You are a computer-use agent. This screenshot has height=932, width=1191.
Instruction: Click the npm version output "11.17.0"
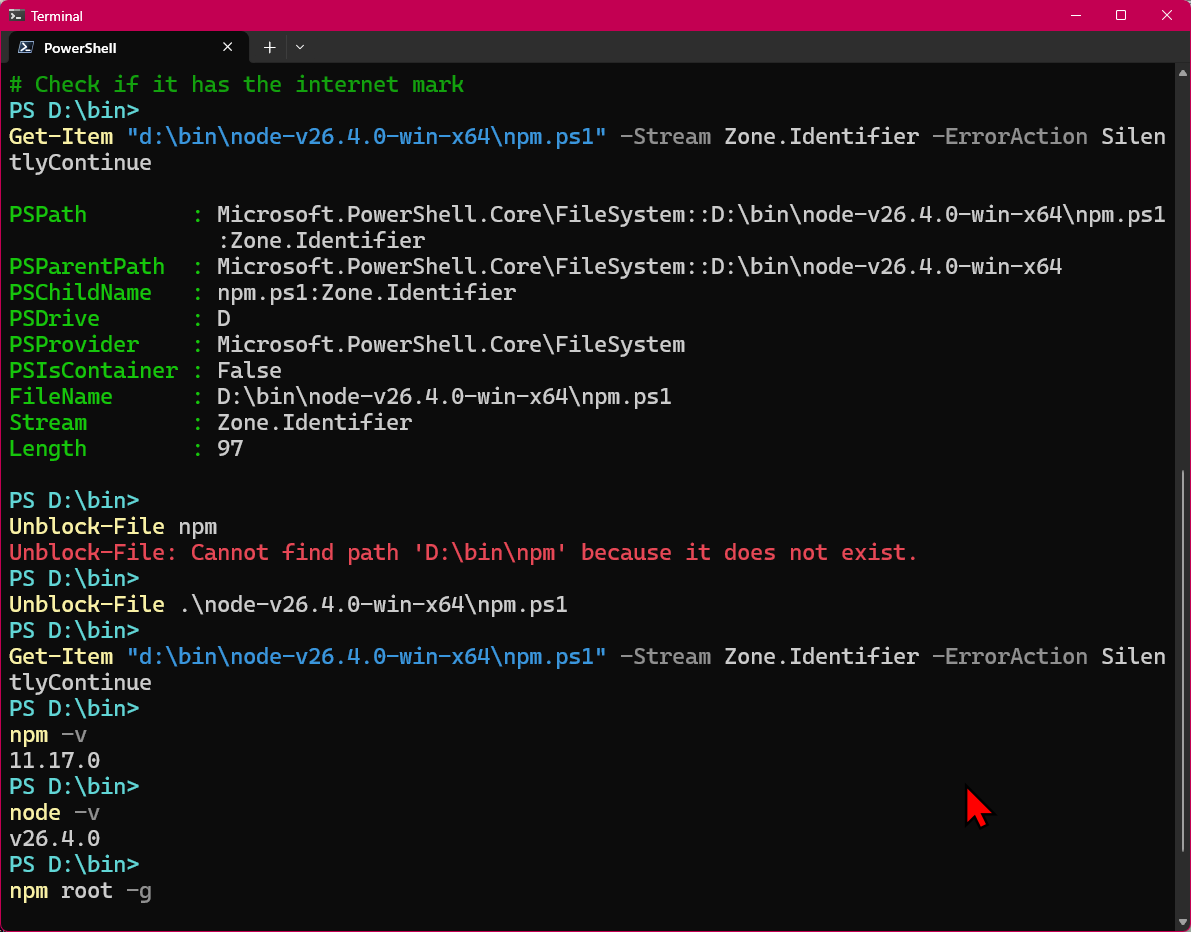pos(55,760)
